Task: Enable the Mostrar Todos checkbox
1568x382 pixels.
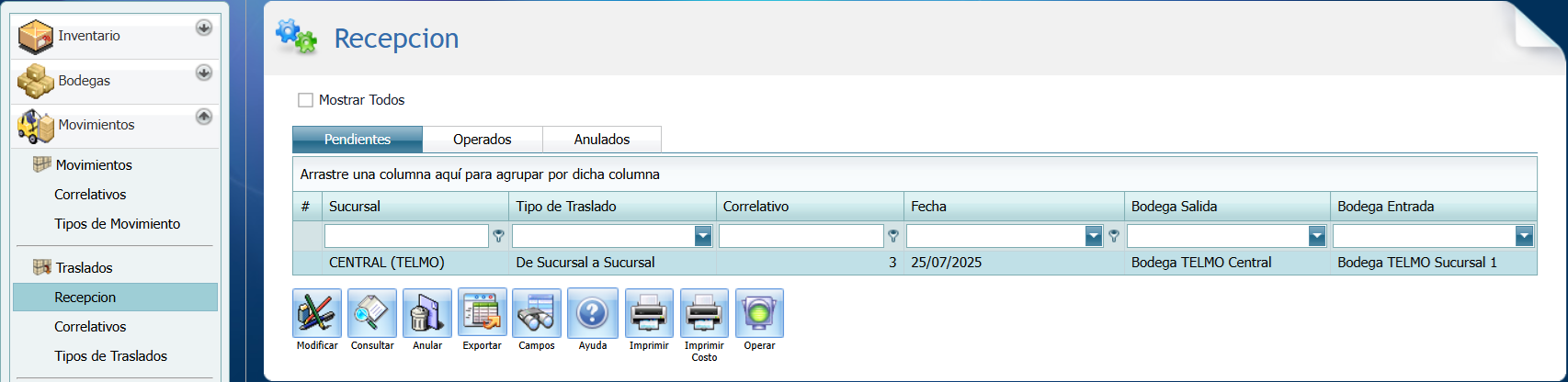Action: [x=306, y=100]
